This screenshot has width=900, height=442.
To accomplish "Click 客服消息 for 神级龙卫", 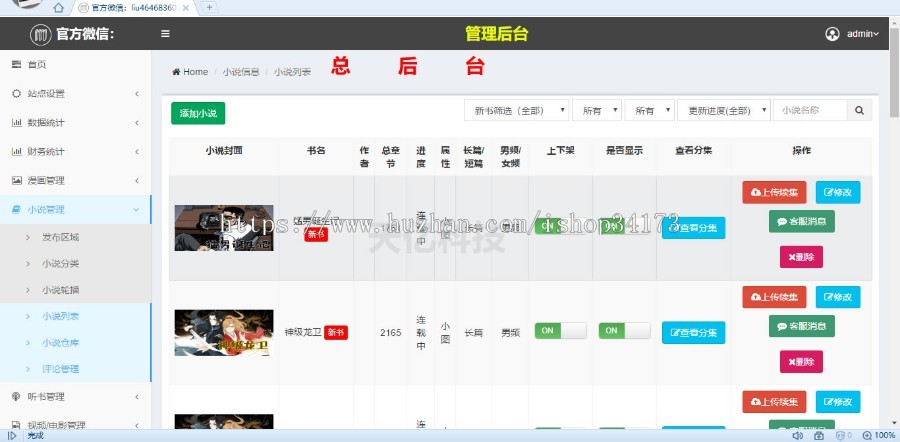I will 802,326.
